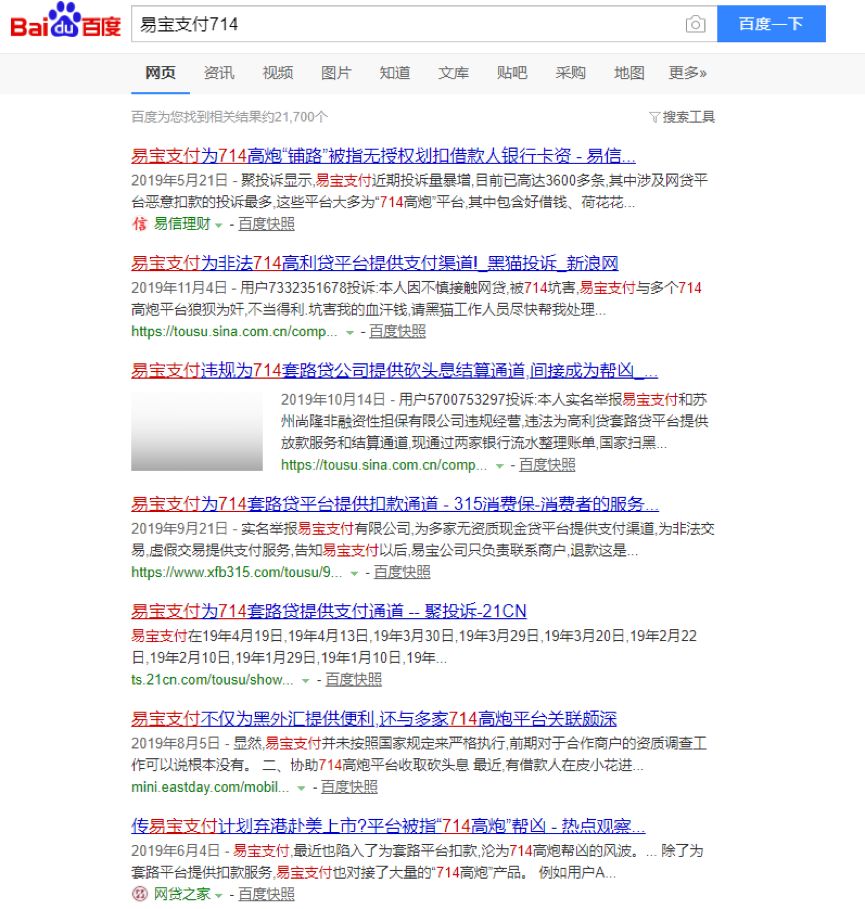Image resolution: width=865 pixels, height=909 pixels.
Task: Open 百度快照 for the ts.21cn.com result
Action: (354, 679)
